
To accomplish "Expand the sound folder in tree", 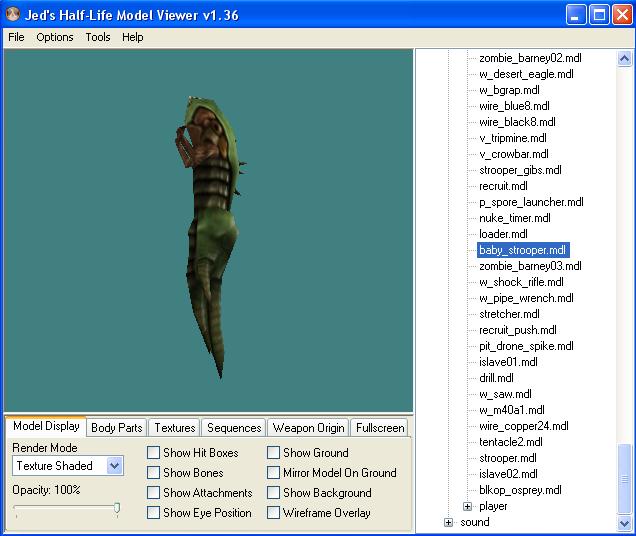I will pos(449,522).
